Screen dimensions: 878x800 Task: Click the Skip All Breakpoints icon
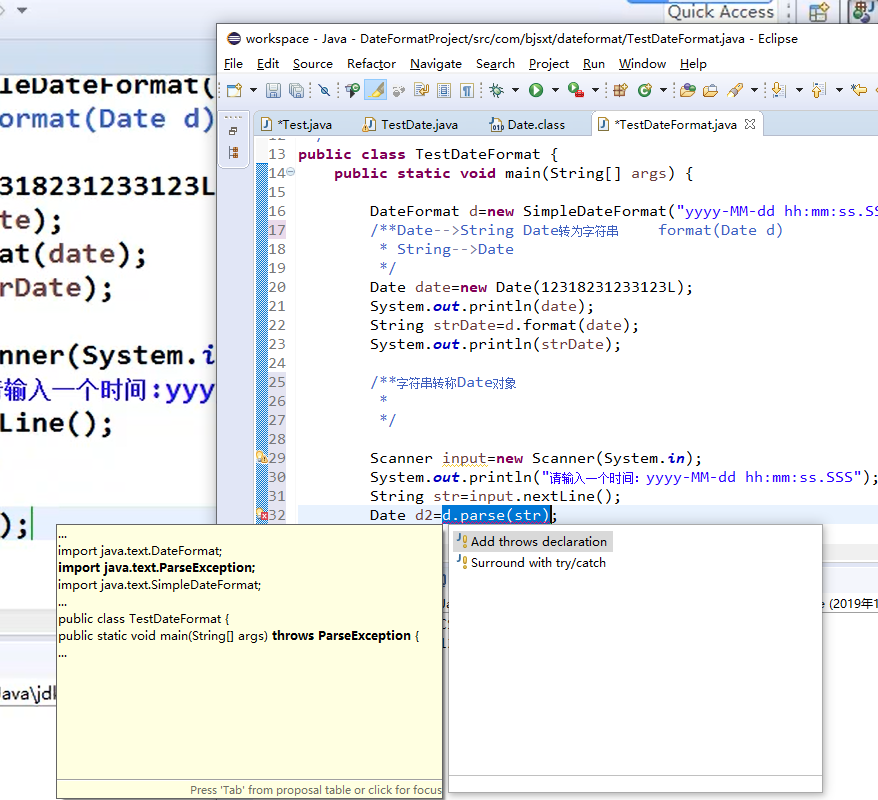tap(324, 90)
